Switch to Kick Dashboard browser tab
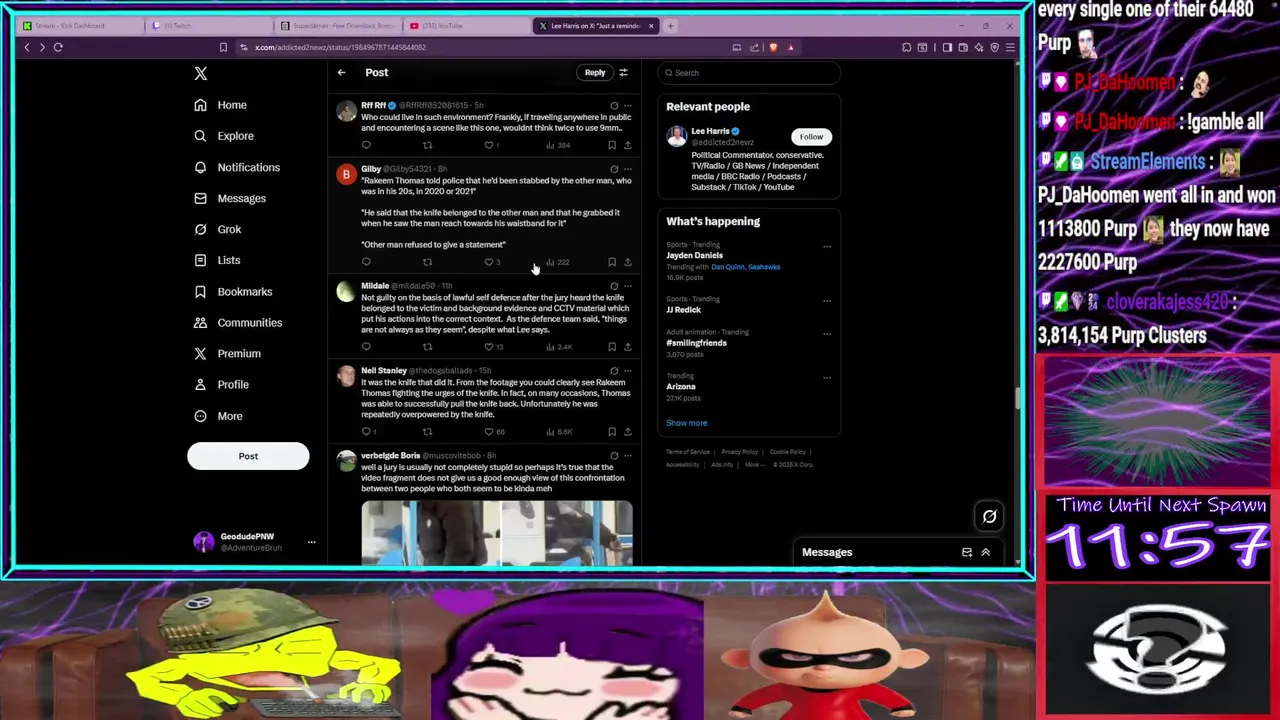Viewport: 1280px width, 720px height. coord(78,26)
